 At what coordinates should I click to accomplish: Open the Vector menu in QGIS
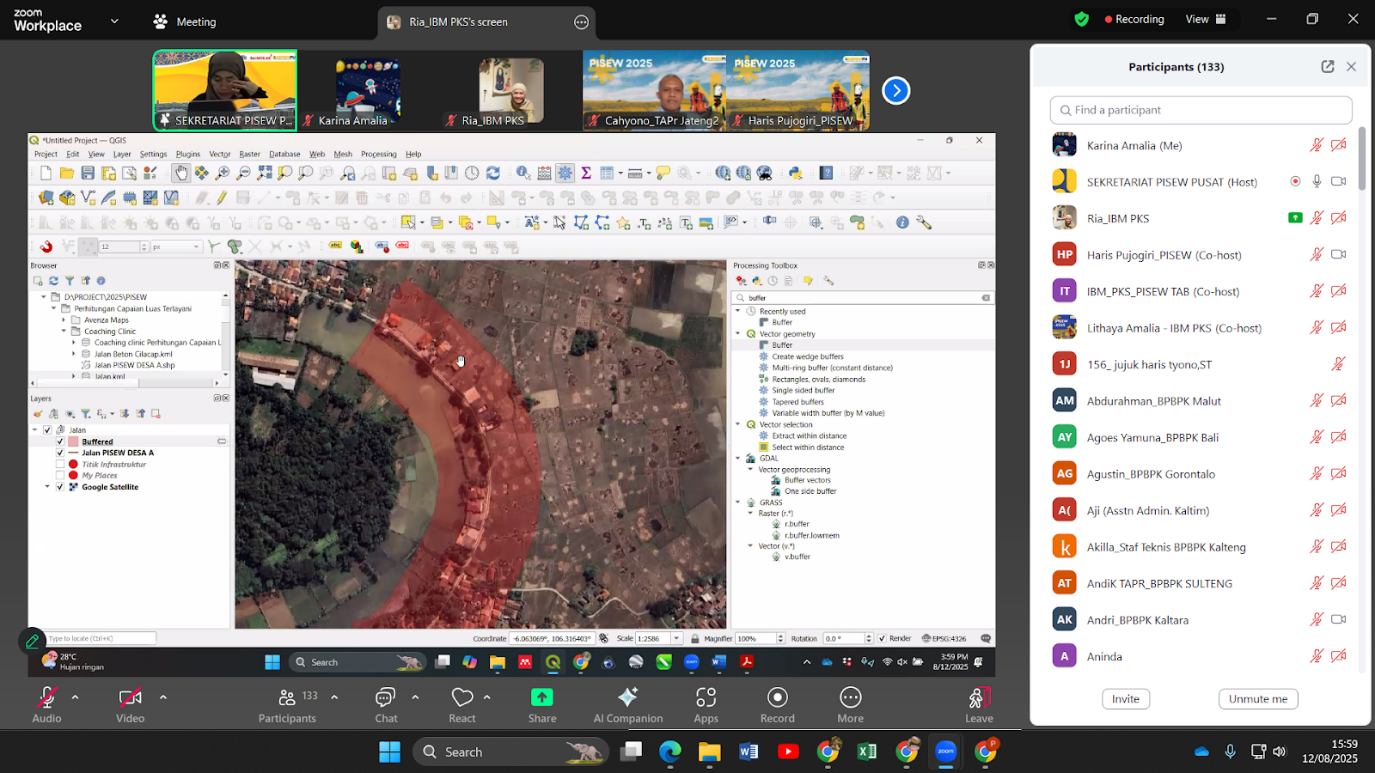[x=219, y=154]
